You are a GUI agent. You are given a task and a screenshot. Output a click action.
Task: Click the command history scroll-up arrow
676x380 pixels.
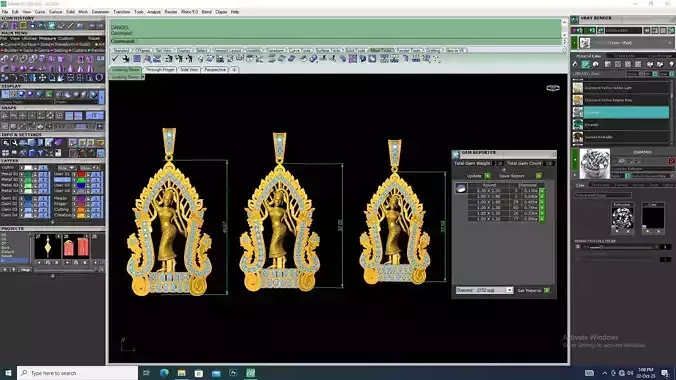(x=564, y=22)
